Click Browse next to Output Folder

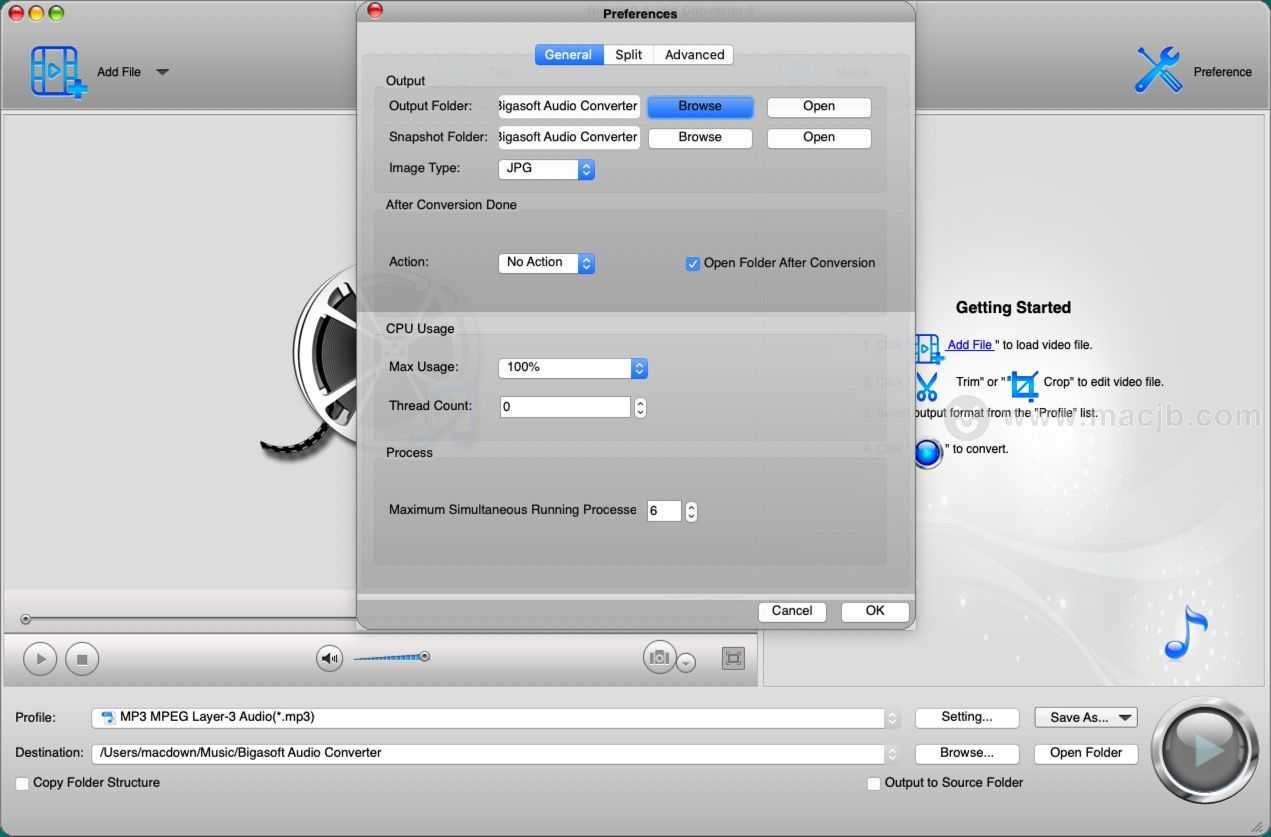[x=699, y=106]
